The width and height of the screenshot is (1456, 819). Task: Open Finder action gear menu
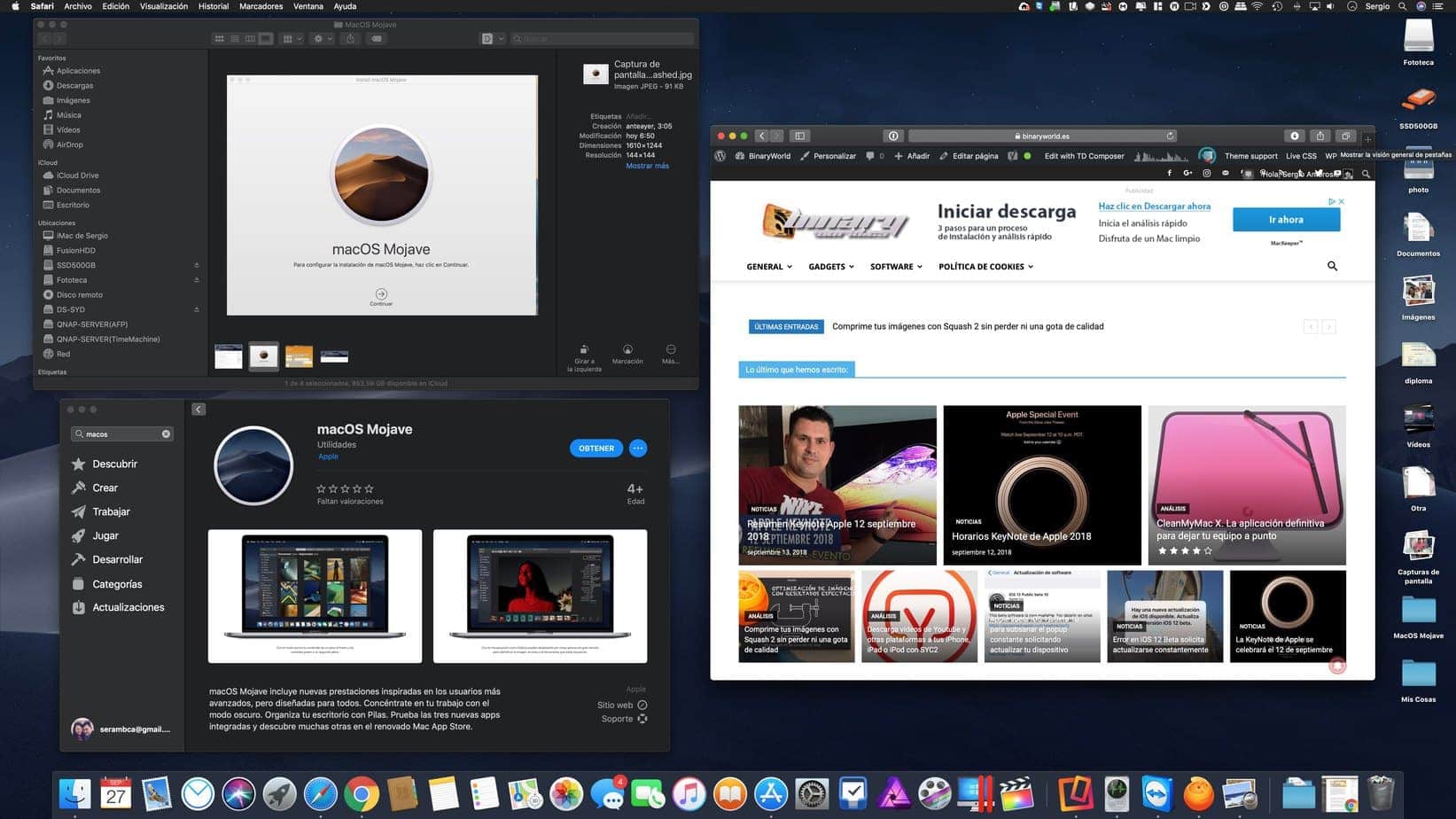pos(322,39)
